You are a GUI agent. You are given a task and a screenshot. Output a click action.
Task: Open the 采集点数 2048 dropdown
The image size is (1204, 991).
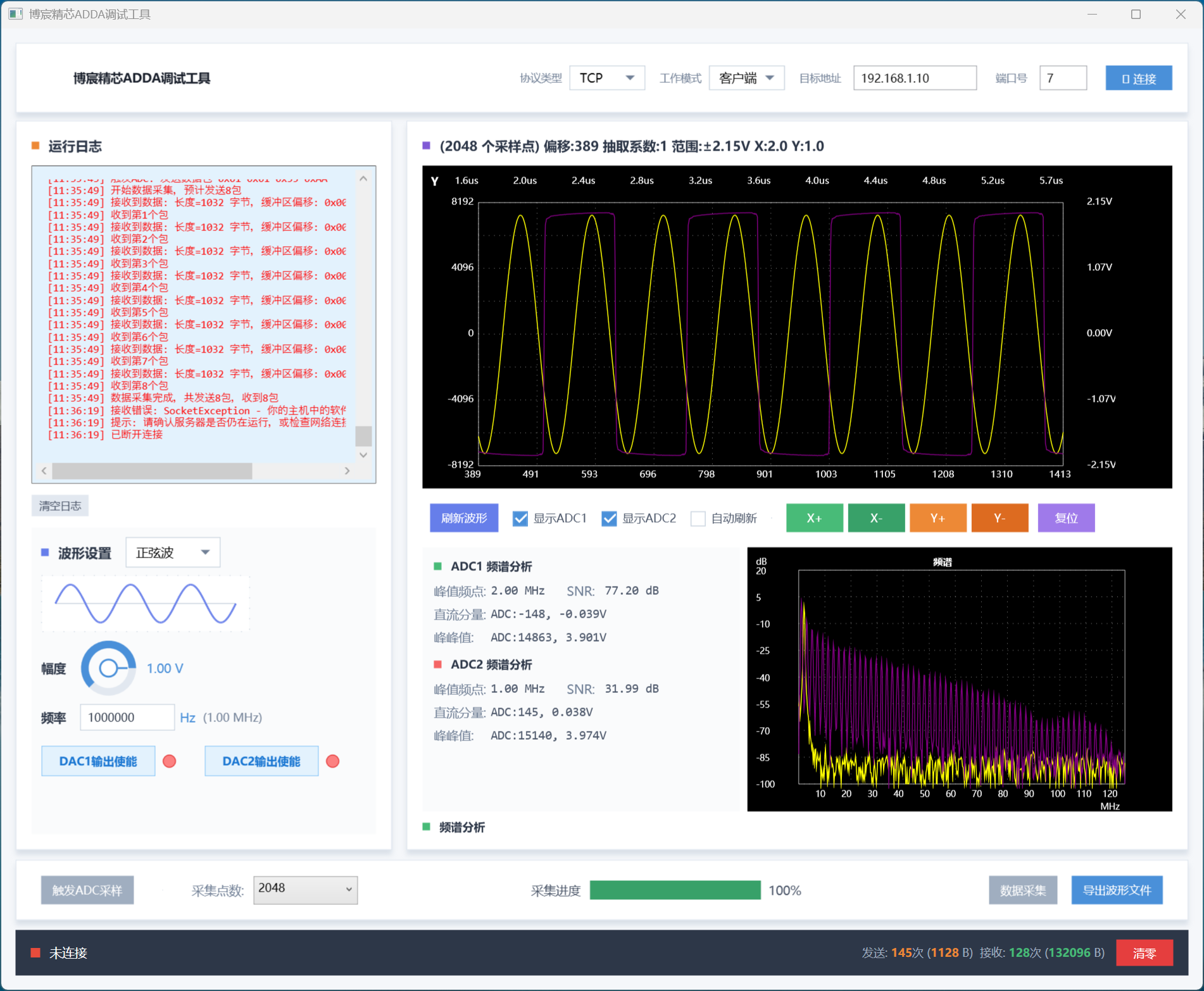305,889
